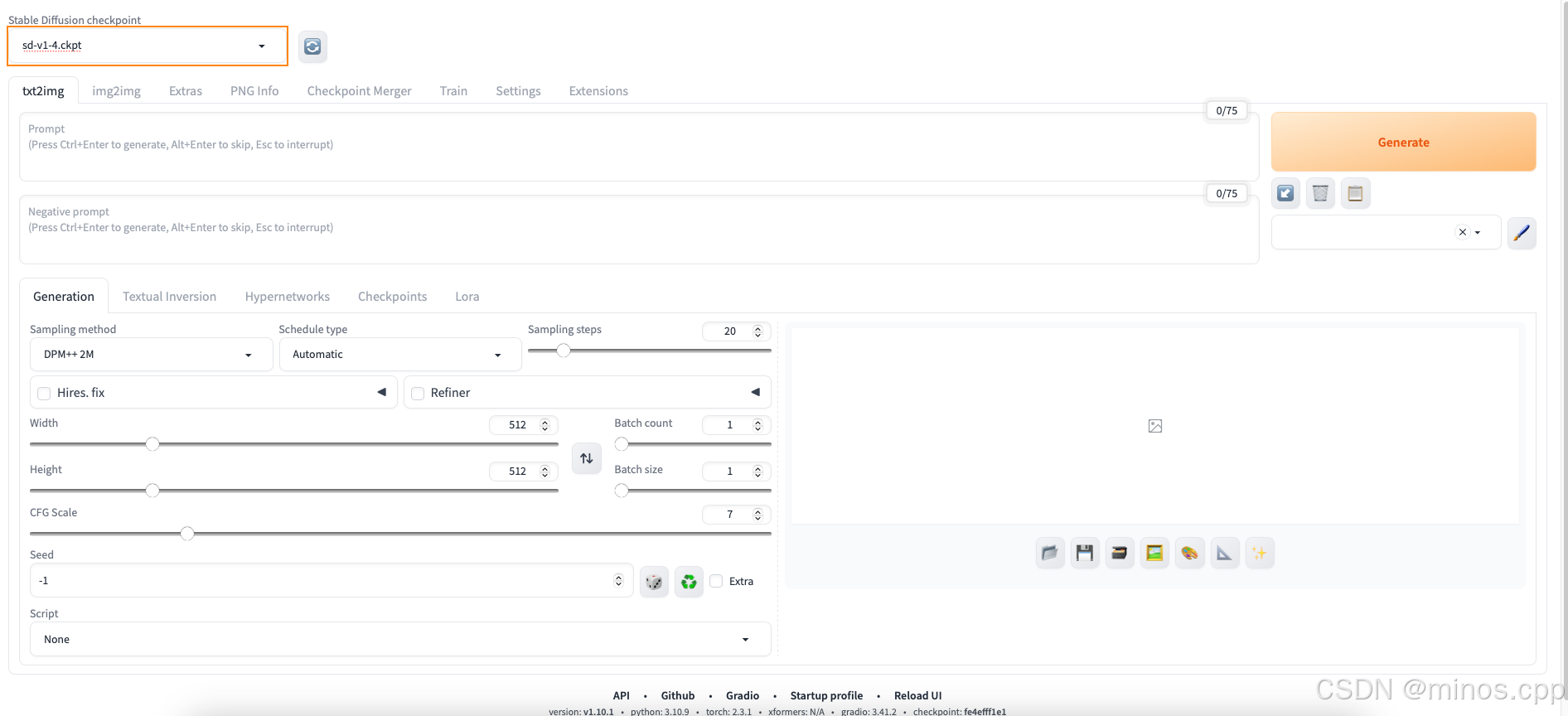Switch to the img2img tab

116,91
